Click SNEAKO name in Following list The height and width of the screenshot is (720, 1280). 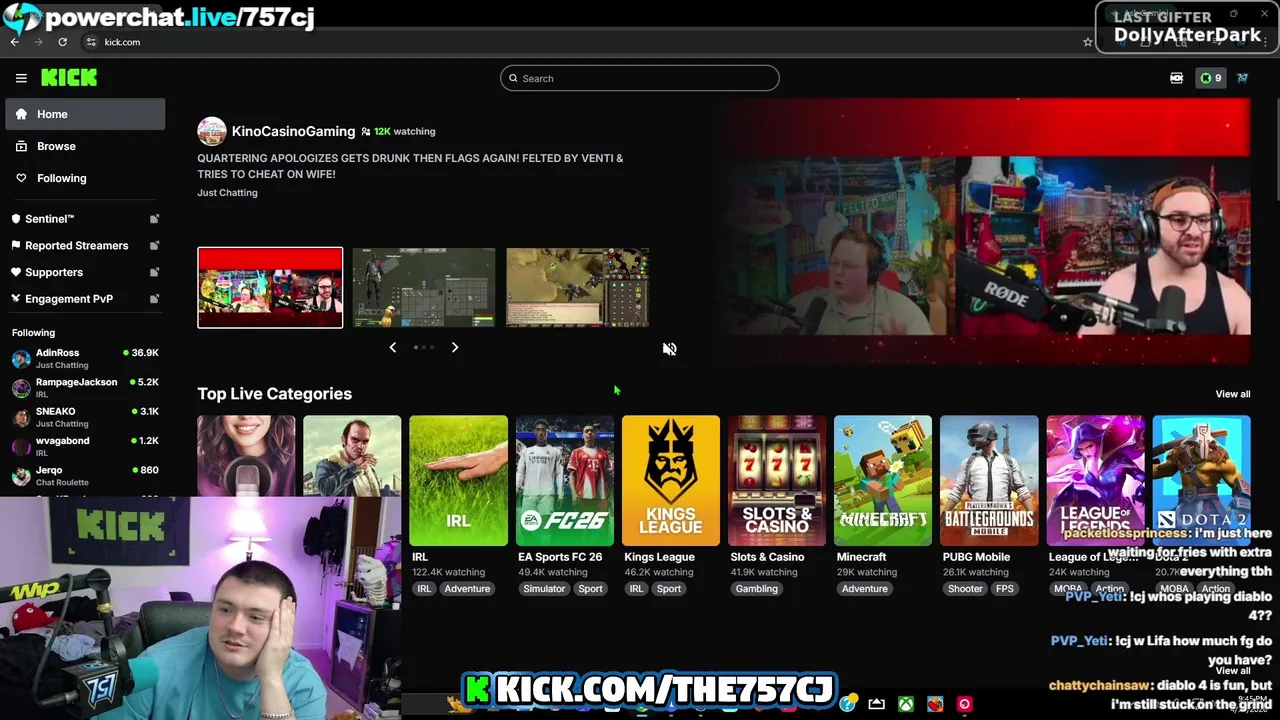coord(56,411)
